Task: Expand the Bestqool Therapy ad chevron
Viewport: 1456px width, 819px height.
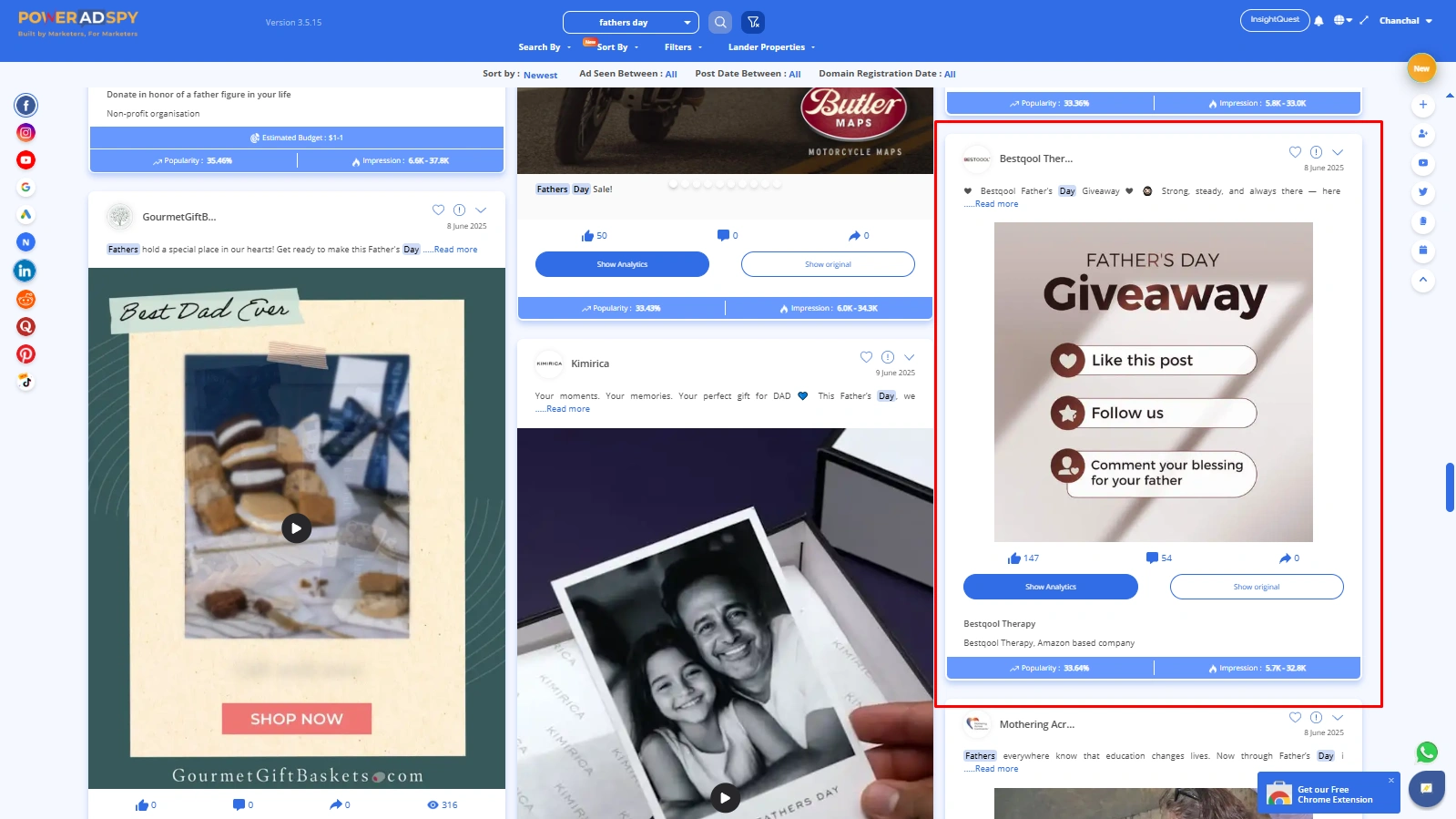Action: pos(1338,152)
